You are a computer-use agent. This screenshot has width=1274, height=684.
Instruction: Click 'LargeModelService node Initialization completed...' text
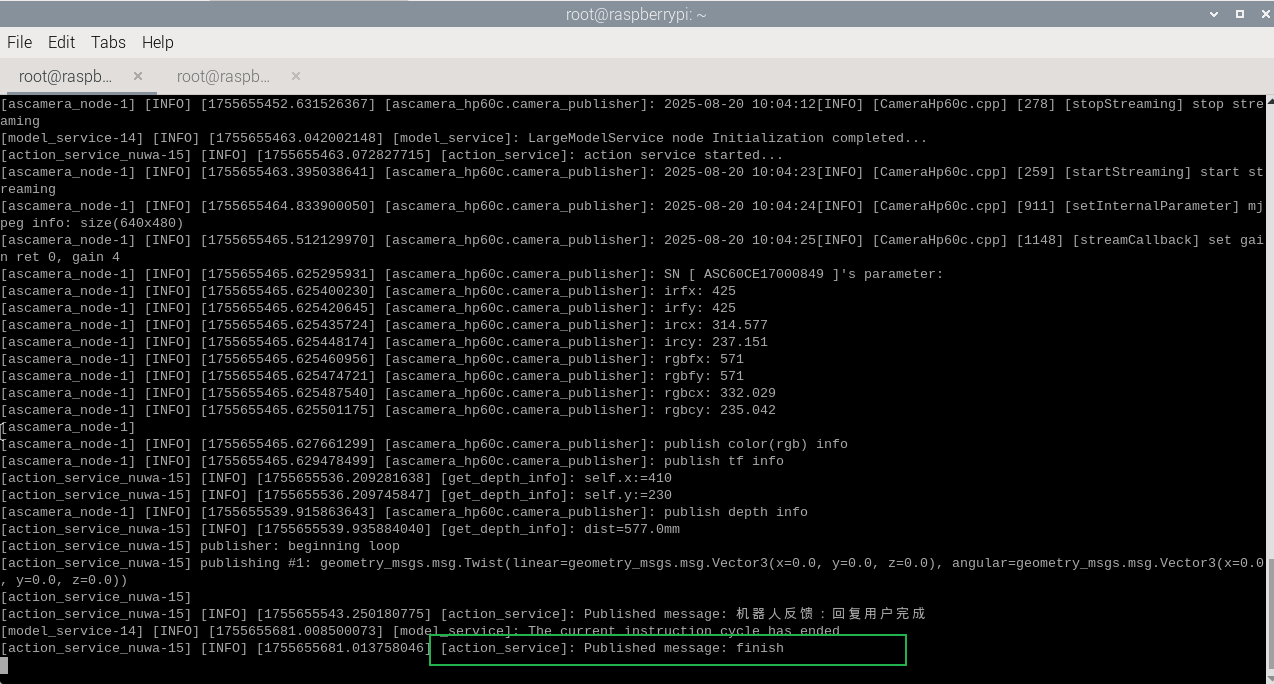728,138
